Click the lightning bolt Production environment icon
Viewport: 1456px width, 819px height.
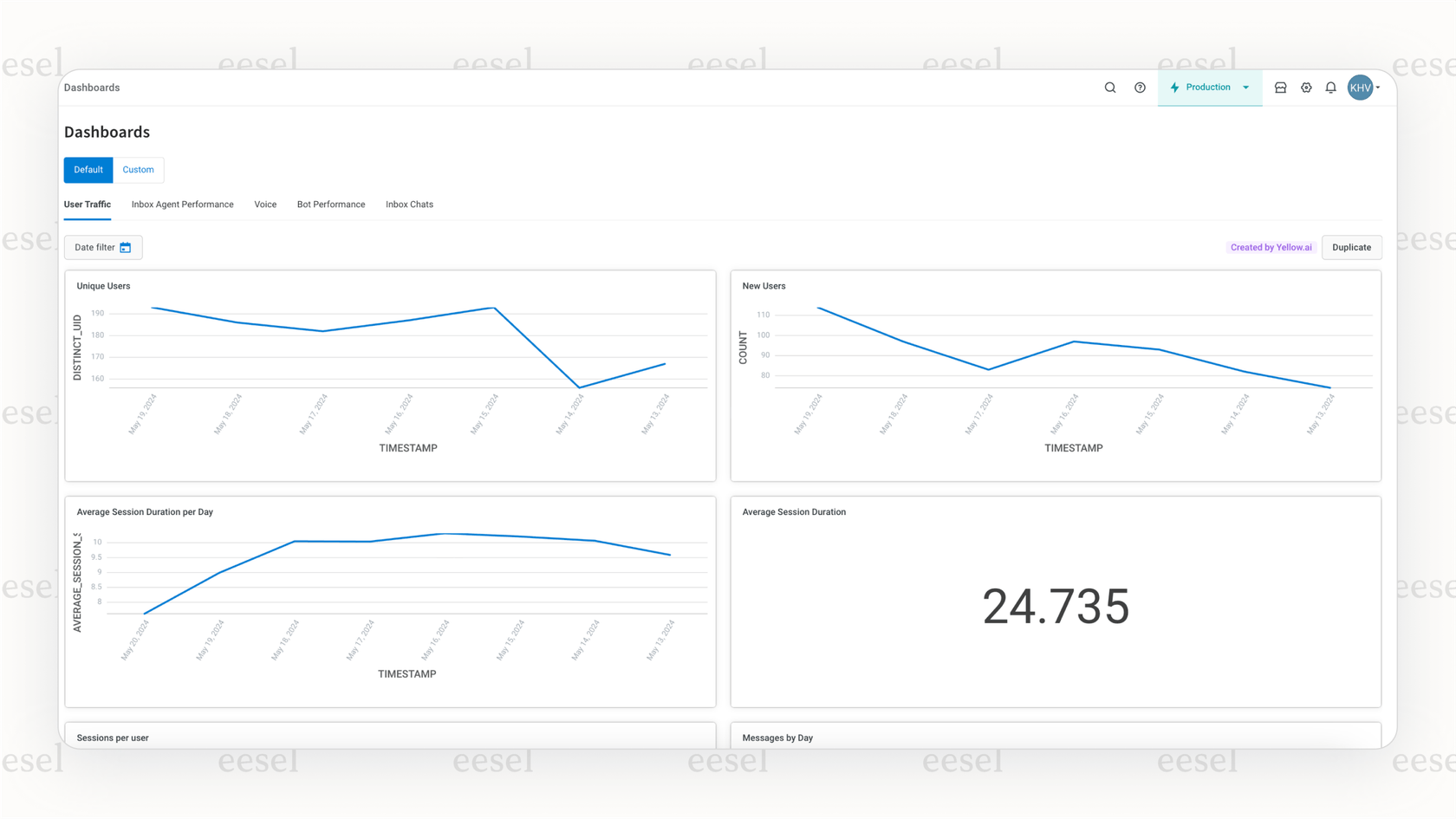click(1174, 87)
